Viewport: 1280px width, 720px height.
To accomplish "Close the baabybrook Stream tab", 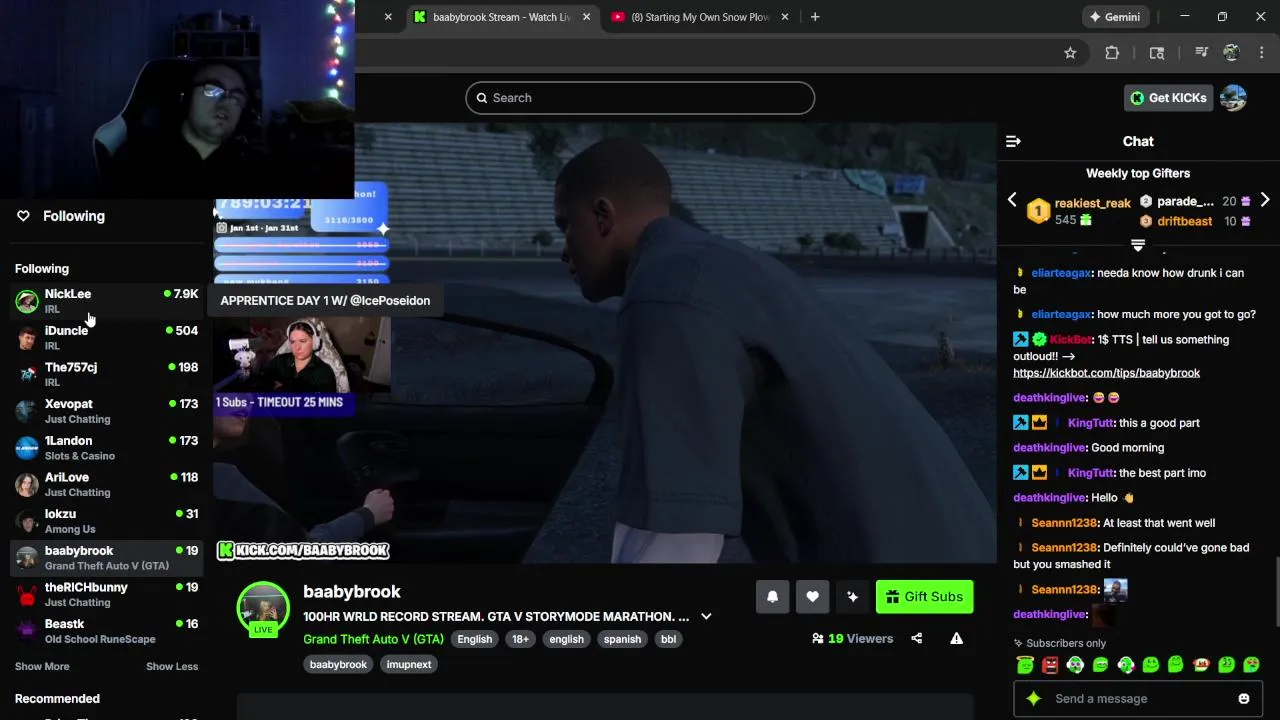I will [586, 17].
